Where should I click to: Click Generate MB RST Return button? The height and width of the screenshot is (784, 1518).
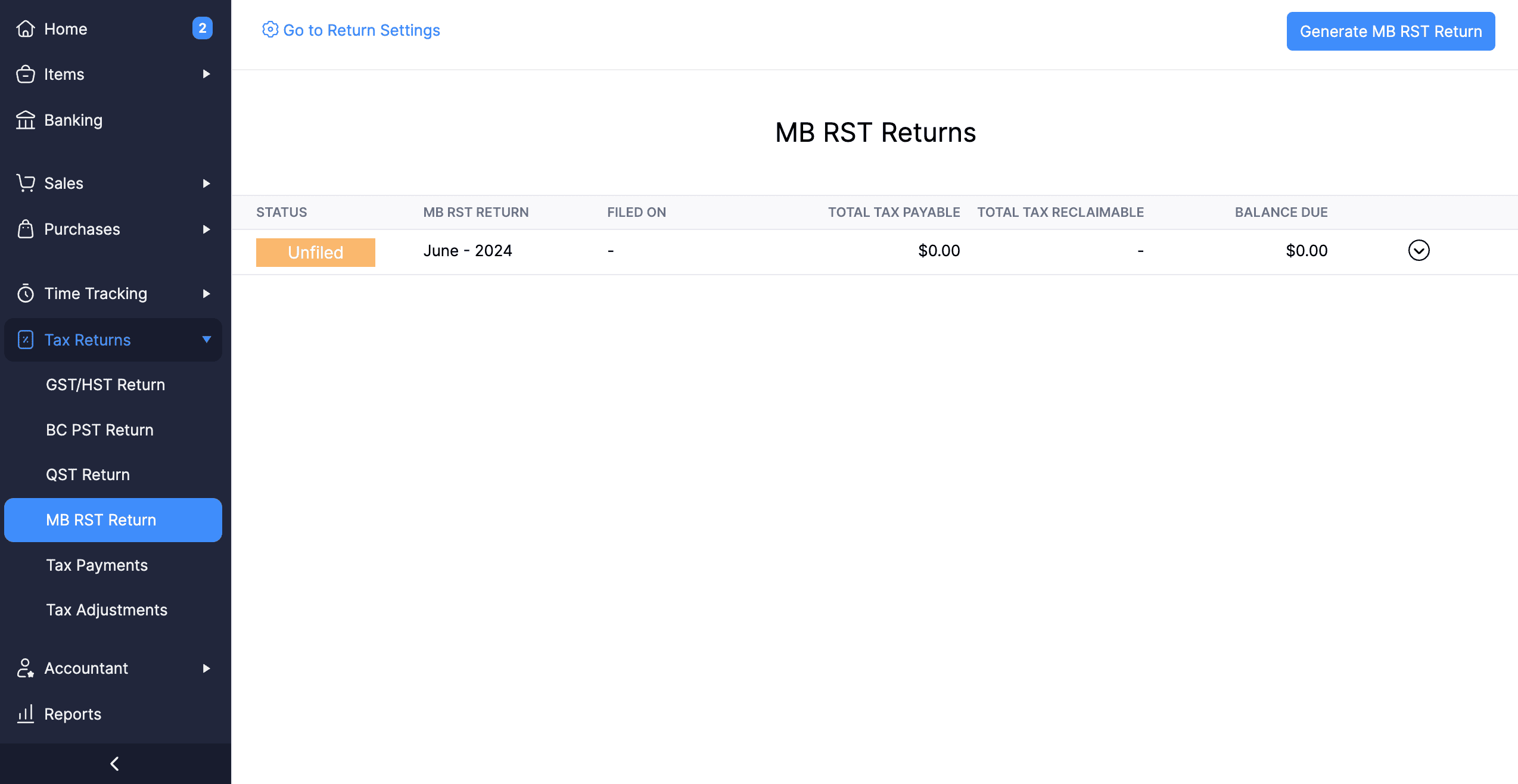click(x=1390, y=30)
